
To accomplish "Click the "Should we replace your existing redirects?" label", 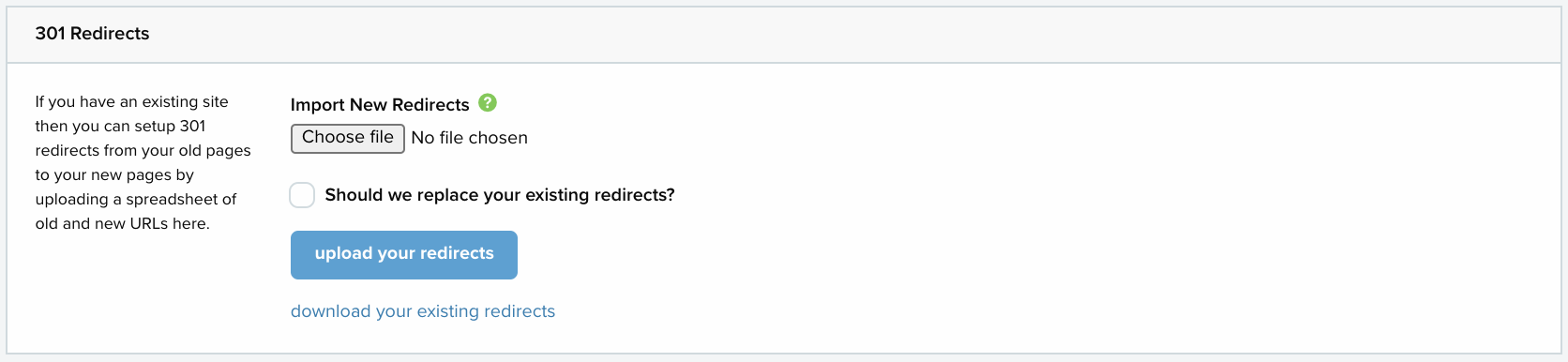I will 500,195.
